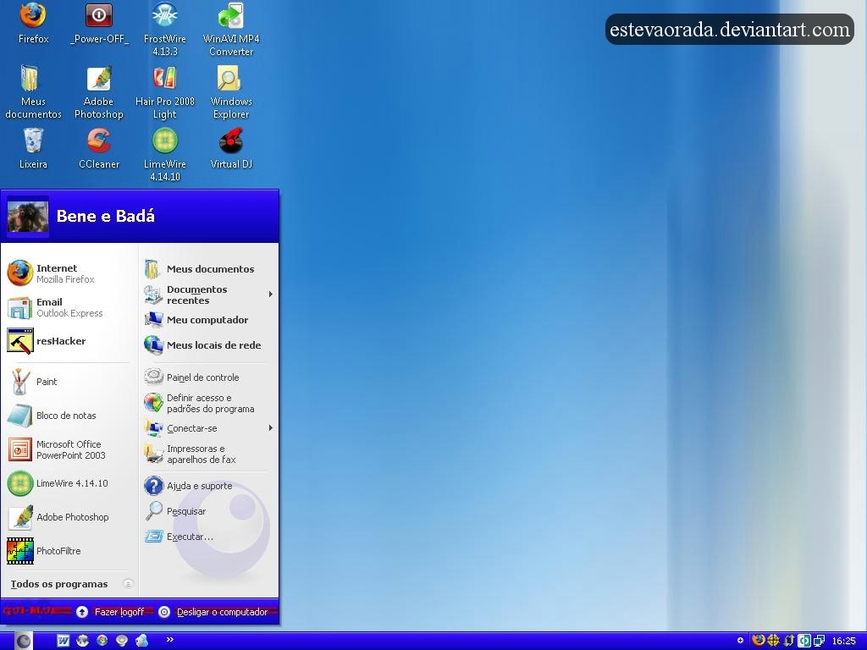Expand the quick launch overflow chevron

pyautogui.click(x=170, y=639)
